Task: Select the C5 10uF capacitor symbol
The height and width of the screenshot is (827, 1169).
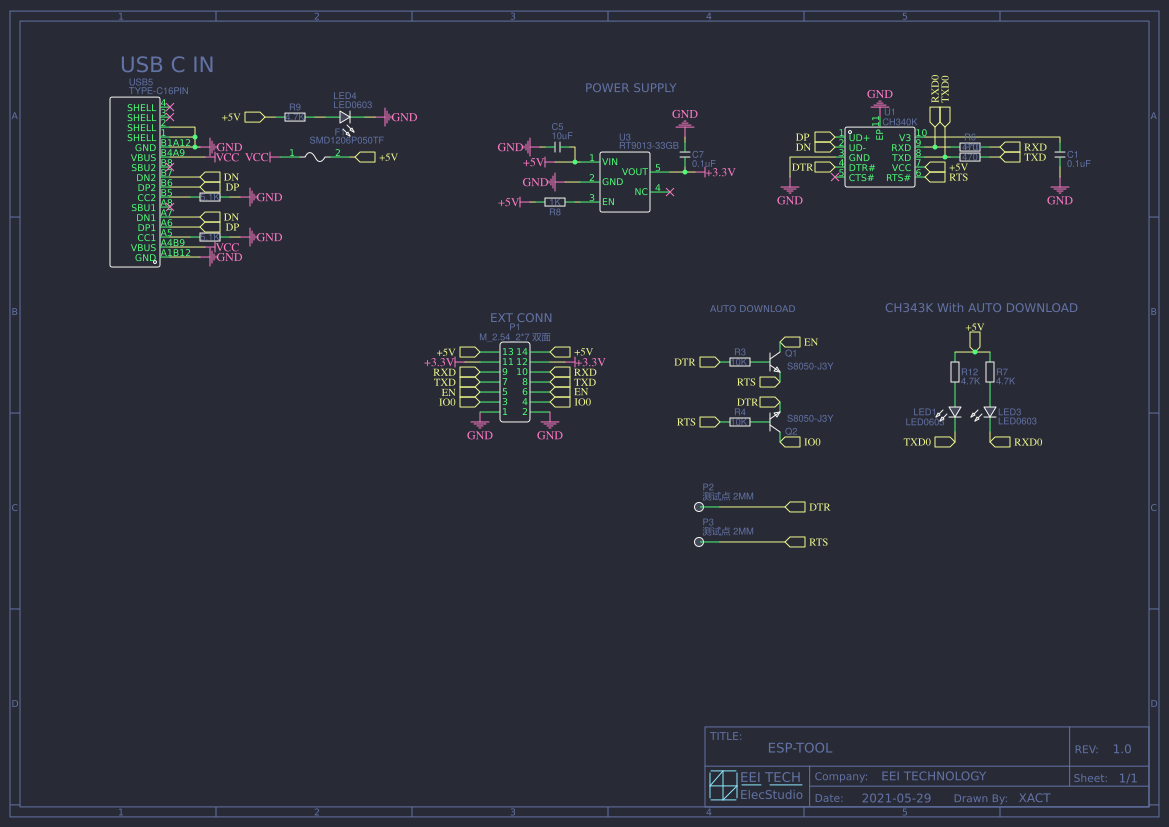Action: tap(557, 147)
